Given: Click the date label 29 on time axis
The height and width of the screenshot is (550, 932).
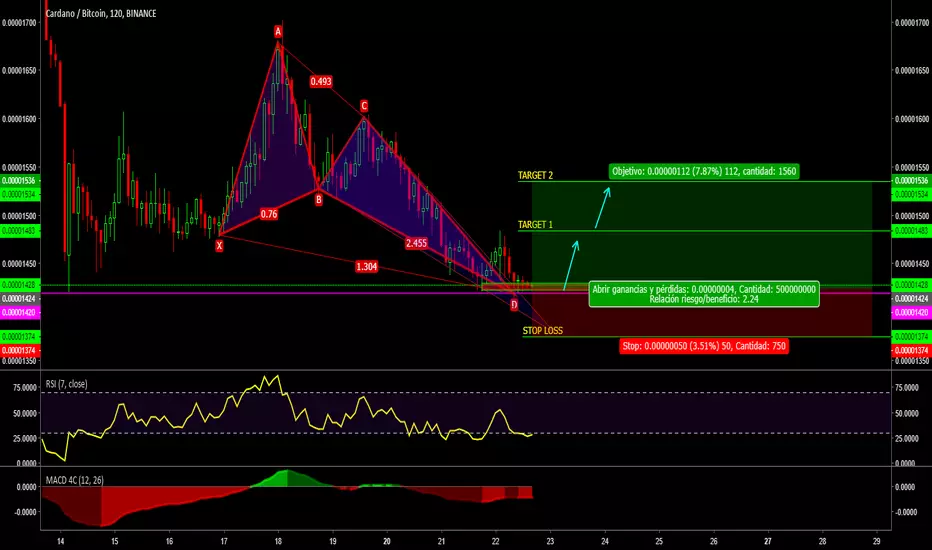Looking at the screenshot, I should (877, 541).
